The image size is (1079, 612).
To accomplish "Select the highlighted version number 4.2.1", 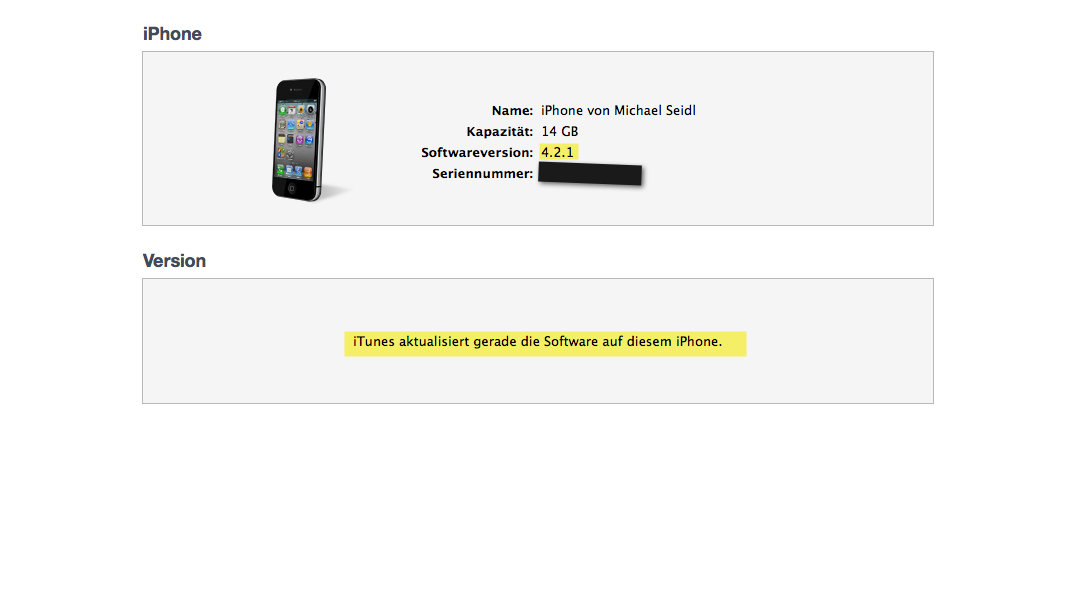I will (558, 152).
